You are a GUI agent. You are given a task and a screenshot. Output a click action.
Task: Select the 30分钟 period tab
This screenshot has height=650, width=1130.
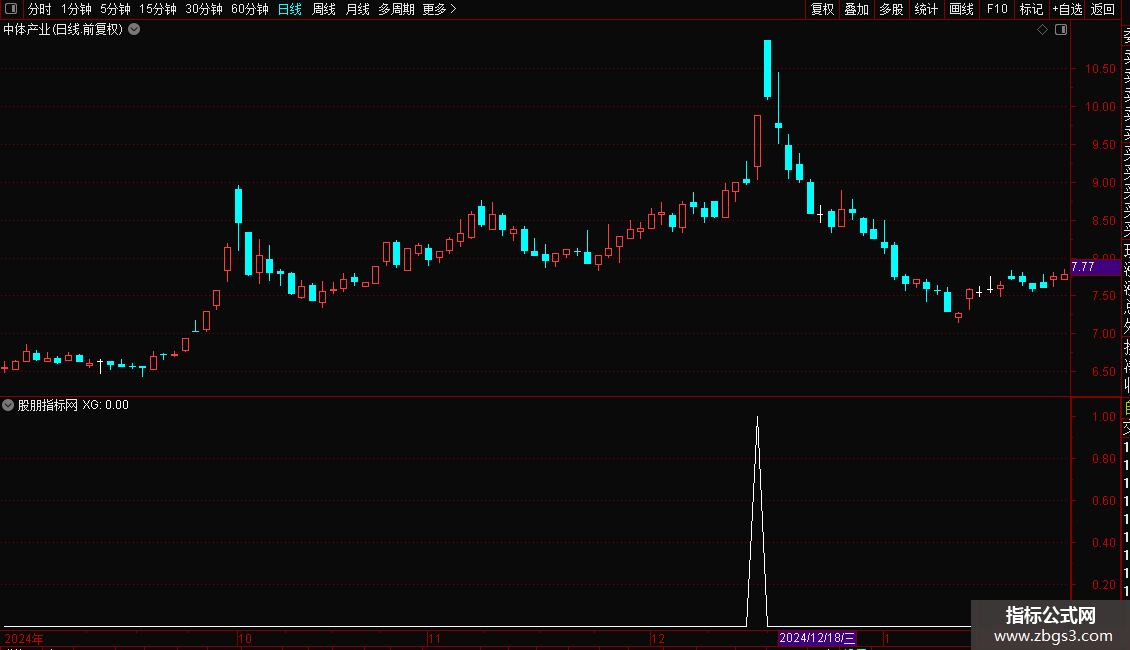click(204, 9)
